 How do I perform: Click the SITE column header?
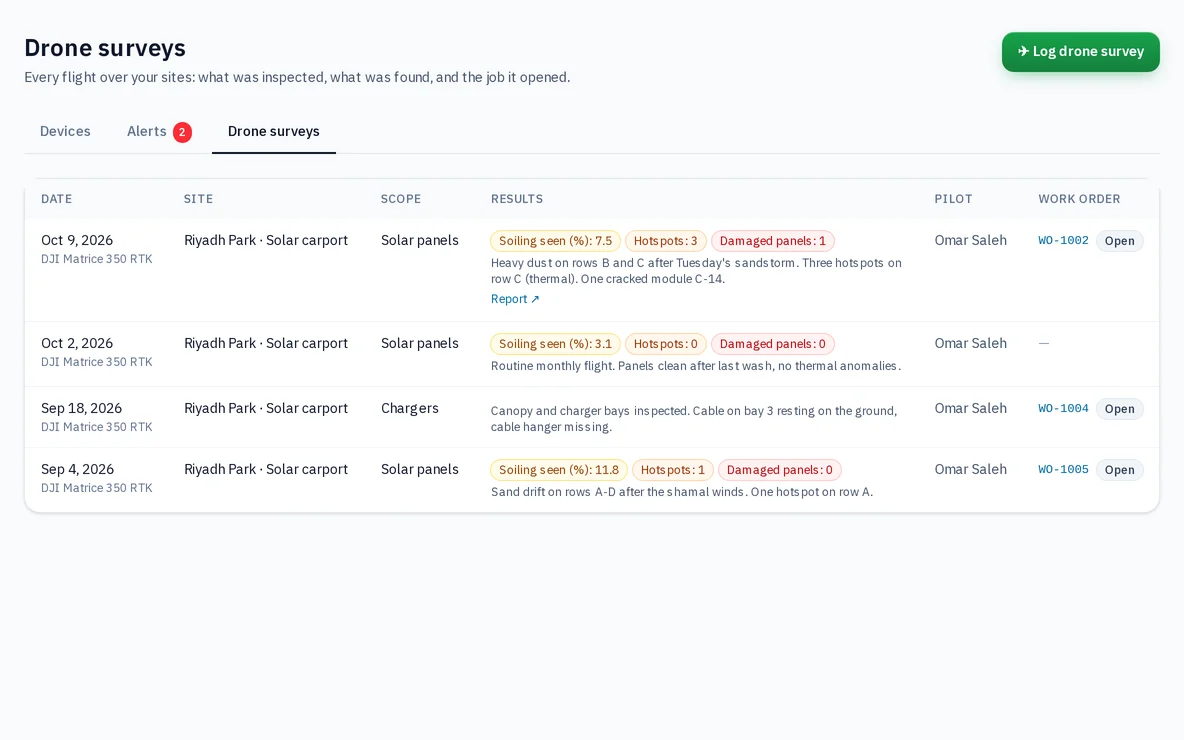coord(199,199)
